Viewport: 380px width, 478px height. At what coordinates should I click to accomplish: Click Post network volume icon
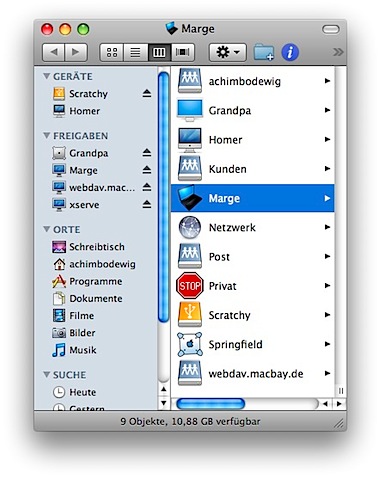[x=190, y=256]
